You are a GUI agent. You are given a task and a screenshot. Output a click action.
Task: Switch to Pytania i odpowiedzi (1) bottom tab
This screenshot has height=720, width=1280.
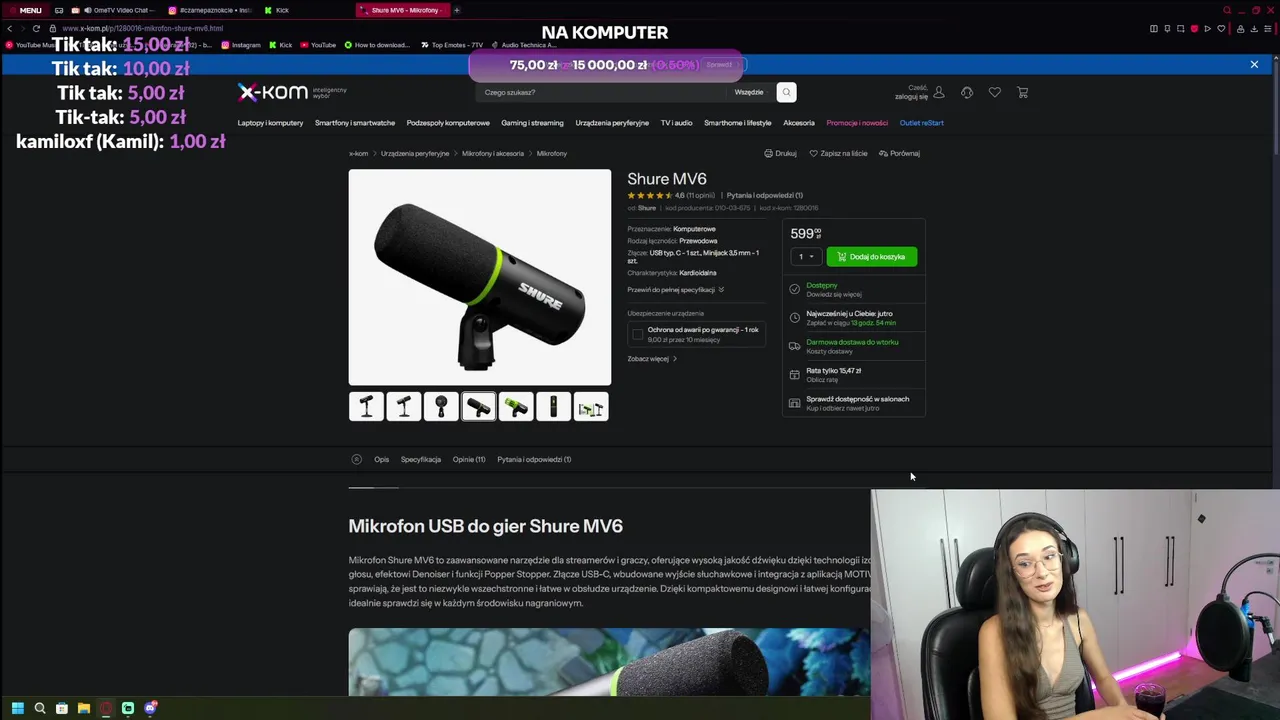[x=534, y=459]
